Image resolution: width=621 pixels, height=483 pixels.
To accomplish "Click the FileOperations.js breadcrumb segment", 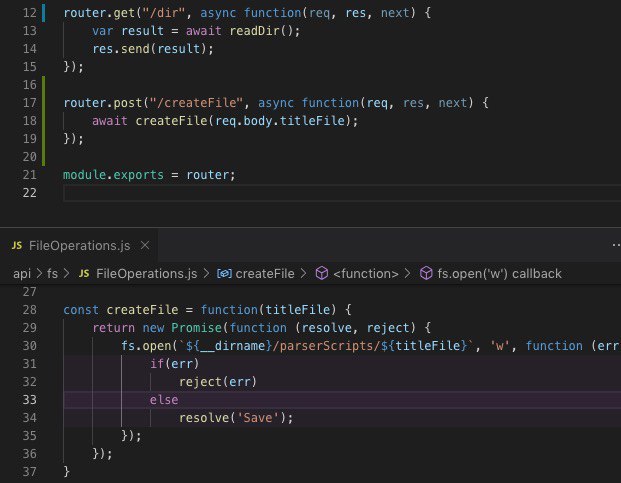I will click(x=147, y=274).
